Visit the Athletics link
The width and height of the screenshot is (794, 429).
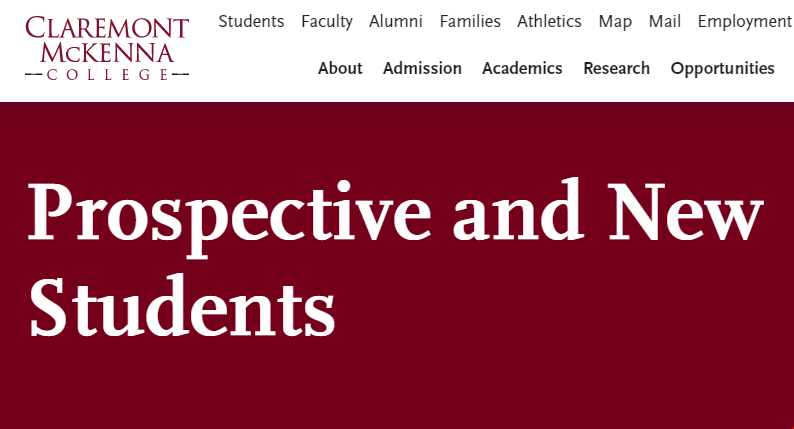point(549,21)
